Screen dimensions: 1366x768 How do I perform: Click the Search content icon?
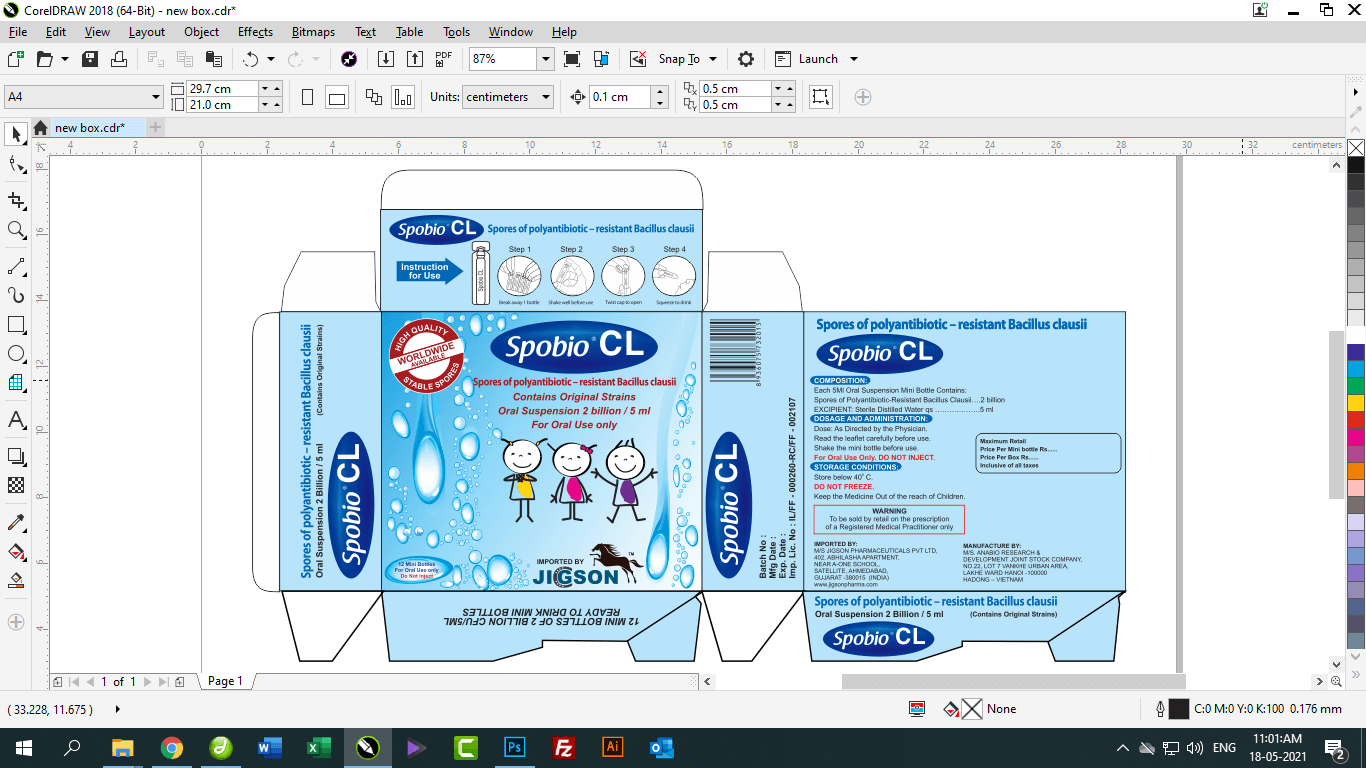pyautogui.click(x=349, y=59)
